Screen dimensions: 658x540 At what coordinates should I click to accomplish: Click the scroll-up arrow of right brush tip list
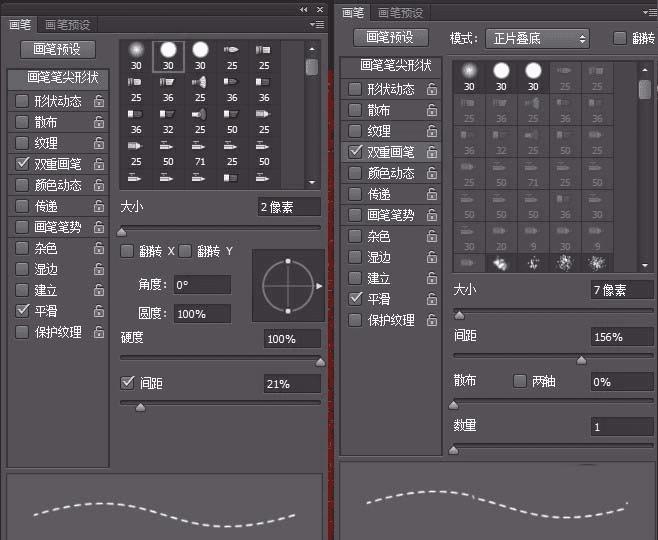(x=645, y=70)
